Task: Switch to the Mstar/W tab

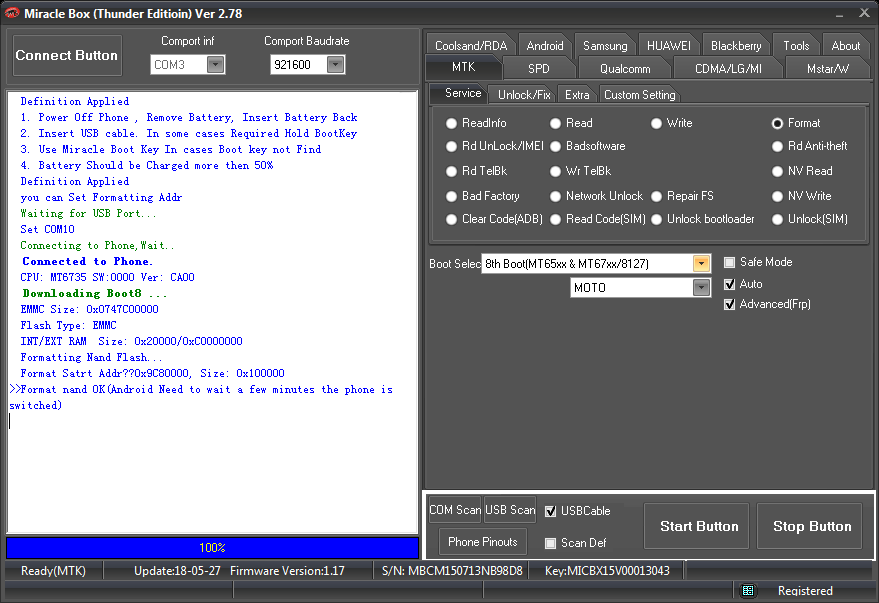Action: click(x=827, y=68)
